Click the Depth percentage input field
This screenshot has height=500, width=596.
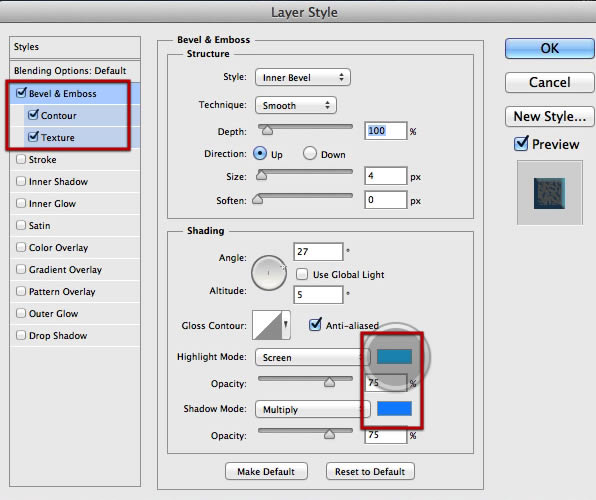tap(385, 131)
